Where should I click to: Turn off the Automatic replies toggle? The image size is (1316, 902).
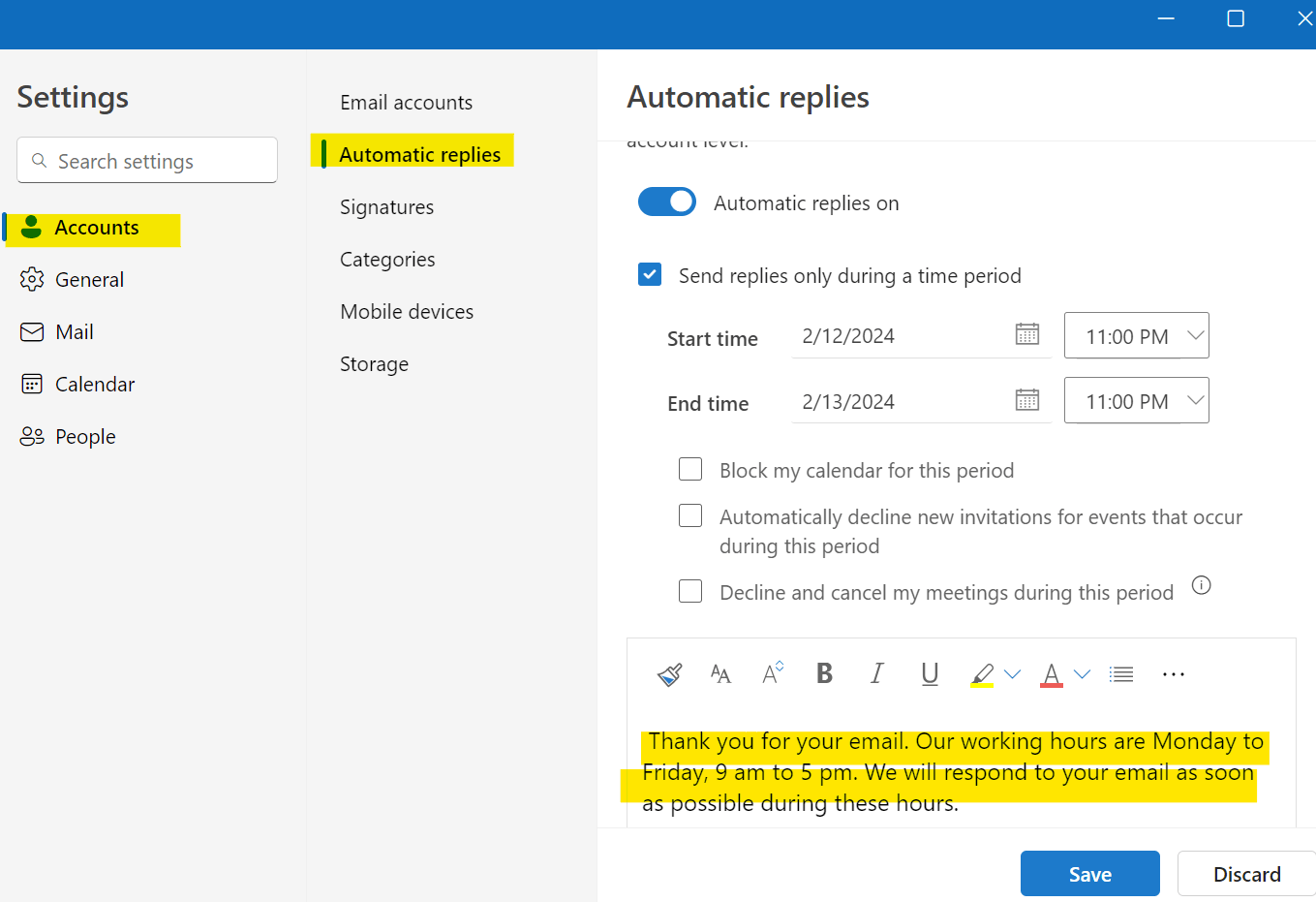667,202
